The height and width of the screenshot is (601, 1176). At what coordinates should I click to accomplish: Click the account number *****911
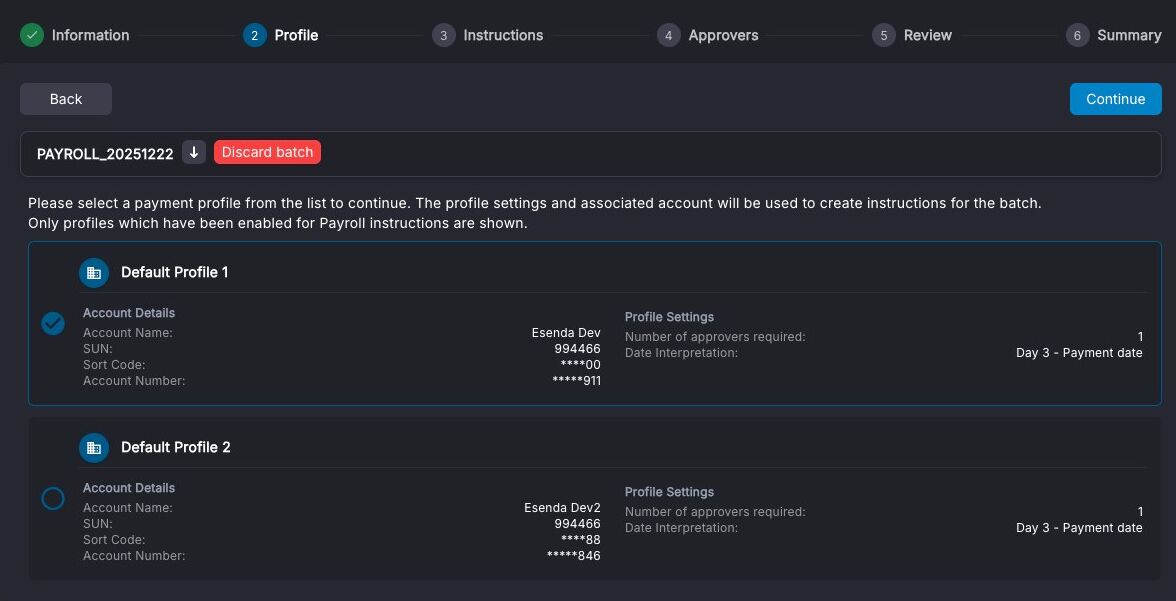click(x=577, y=380)
